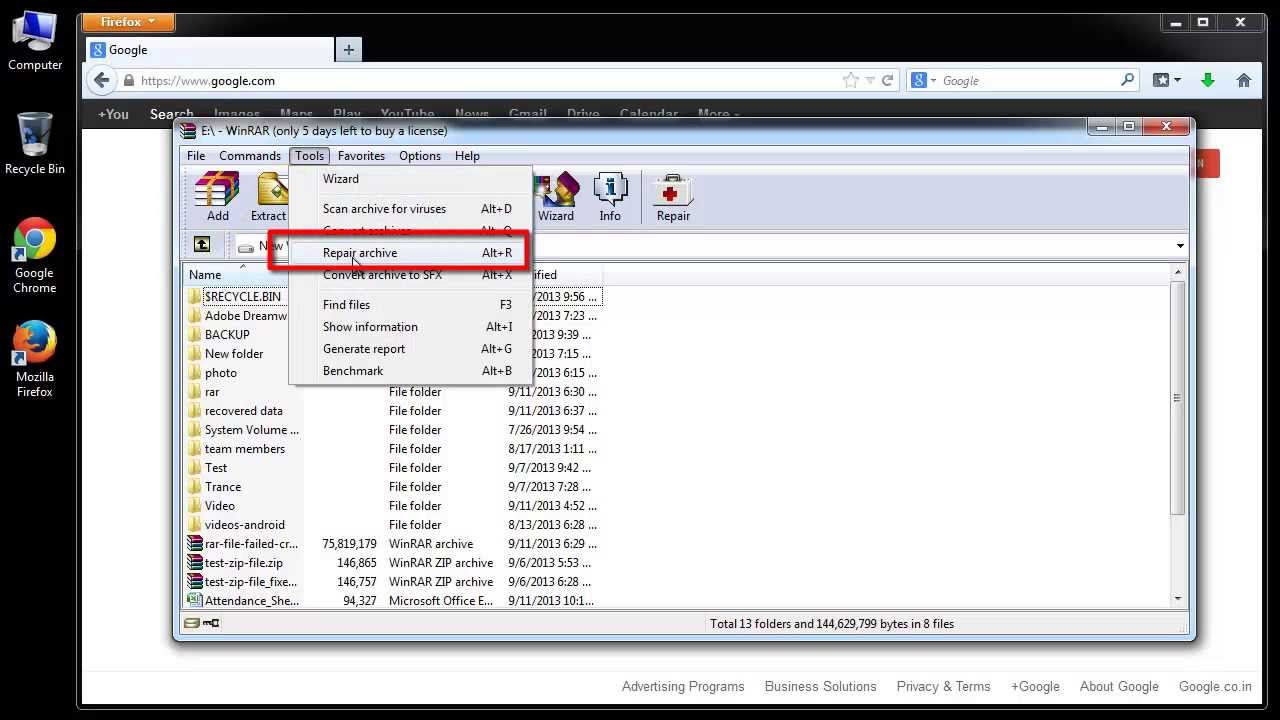Open Firefox downloads green arrow
The height and width of the screenshot is (720, 1280).
(1208, 81)
